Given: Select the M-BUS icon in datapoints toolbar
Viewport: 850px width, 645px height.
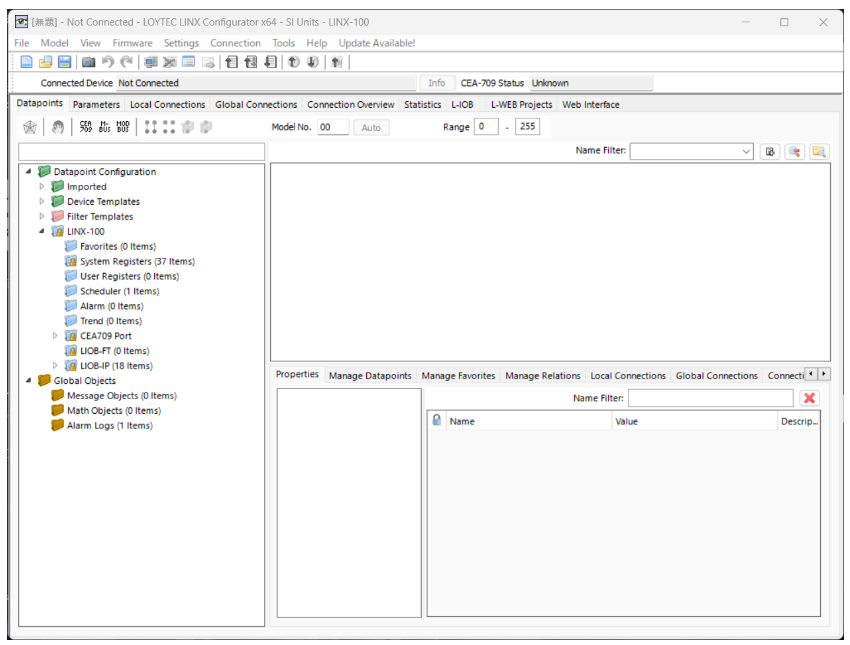Looking at the screenshot, I should tap(105, 127).
